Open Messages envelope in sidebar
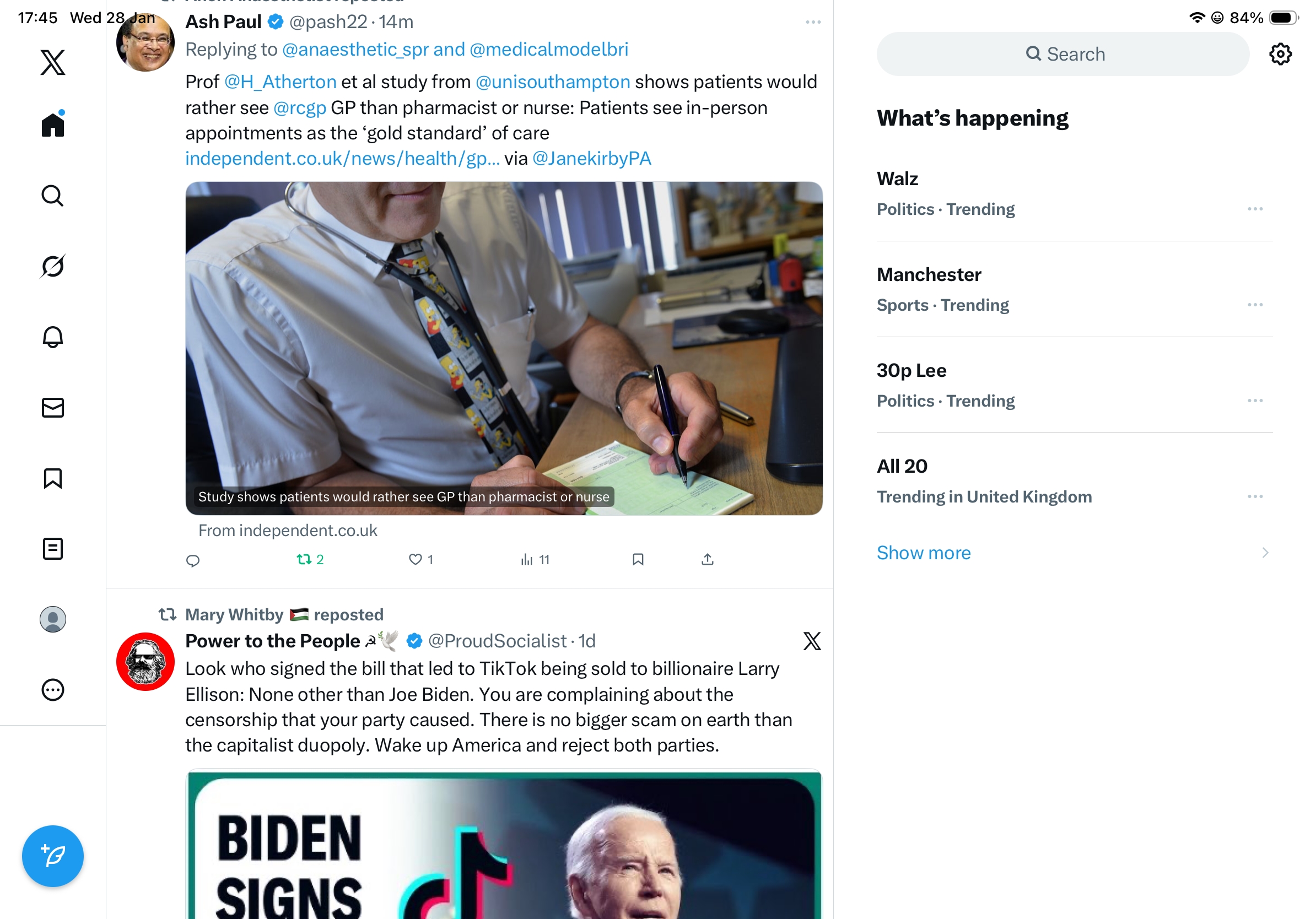Screen dimensions: 1316x919 click(x=53, y=408)
